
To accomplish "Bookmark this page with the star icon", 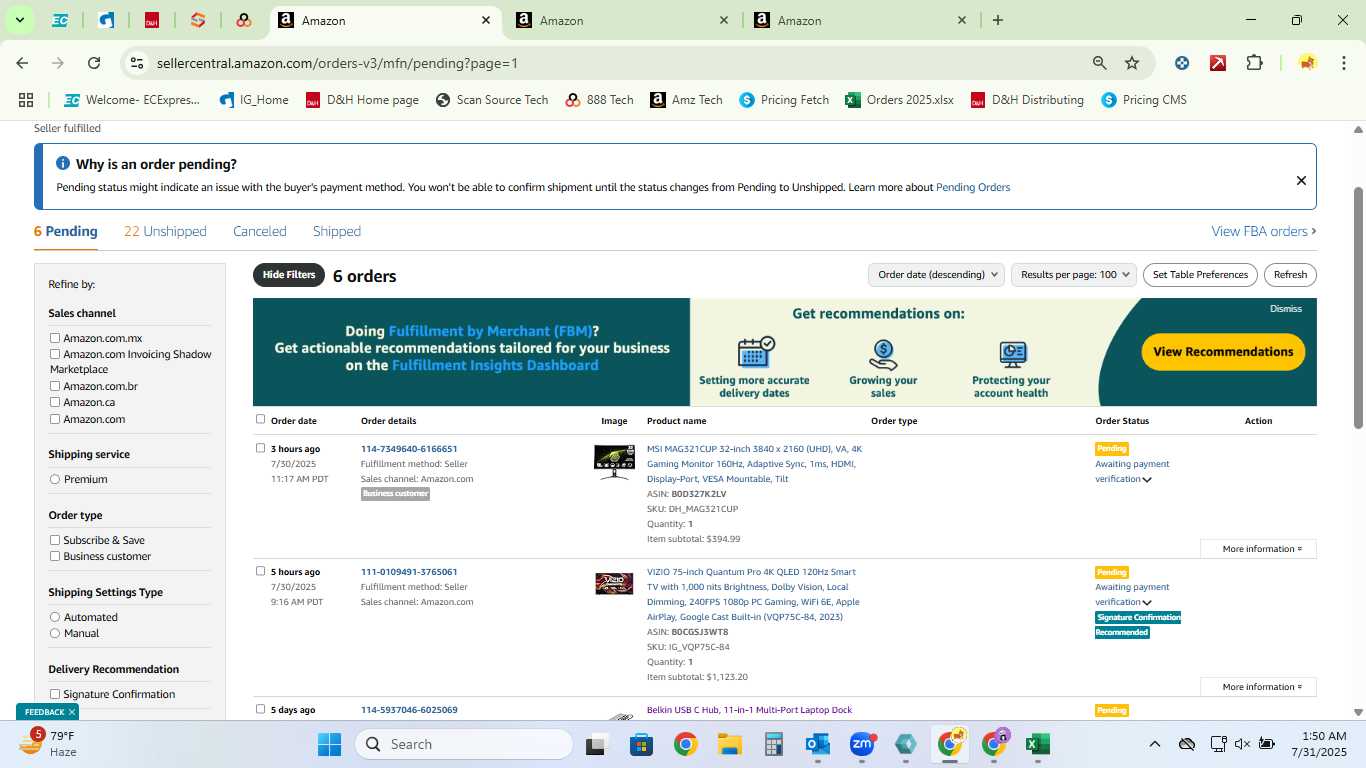I will [x=1132, y=63].
